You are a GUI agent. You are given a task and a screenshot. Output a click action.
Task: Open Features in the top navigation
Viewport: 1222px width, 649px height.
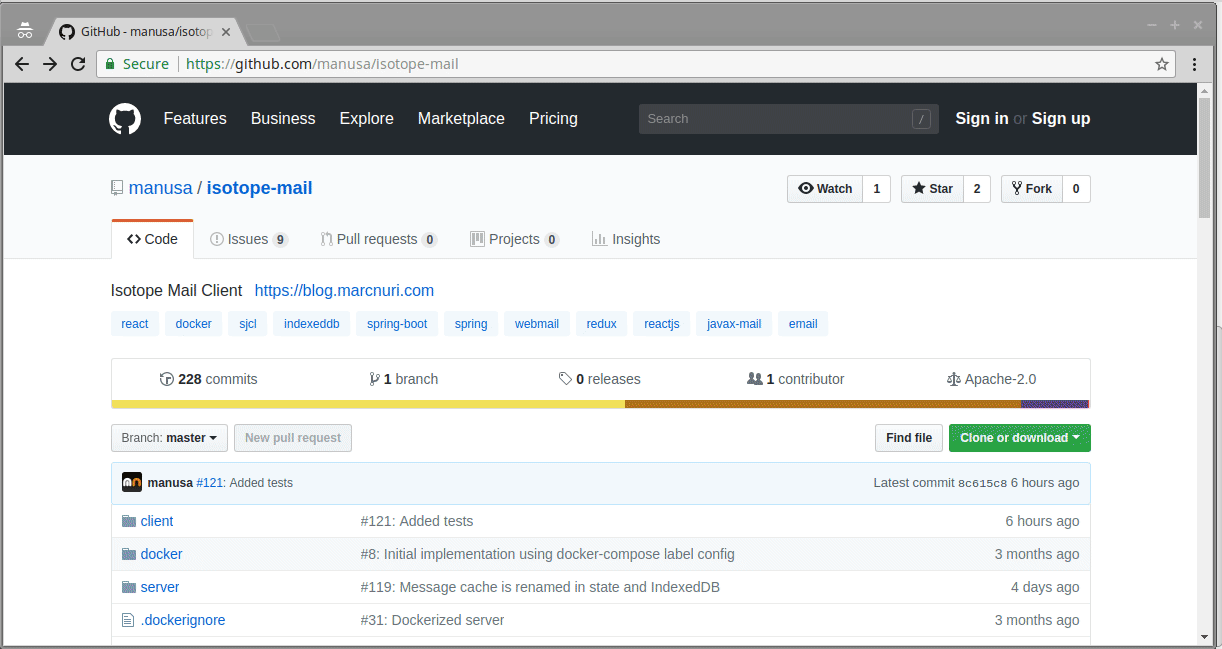[x=195, y=118]
